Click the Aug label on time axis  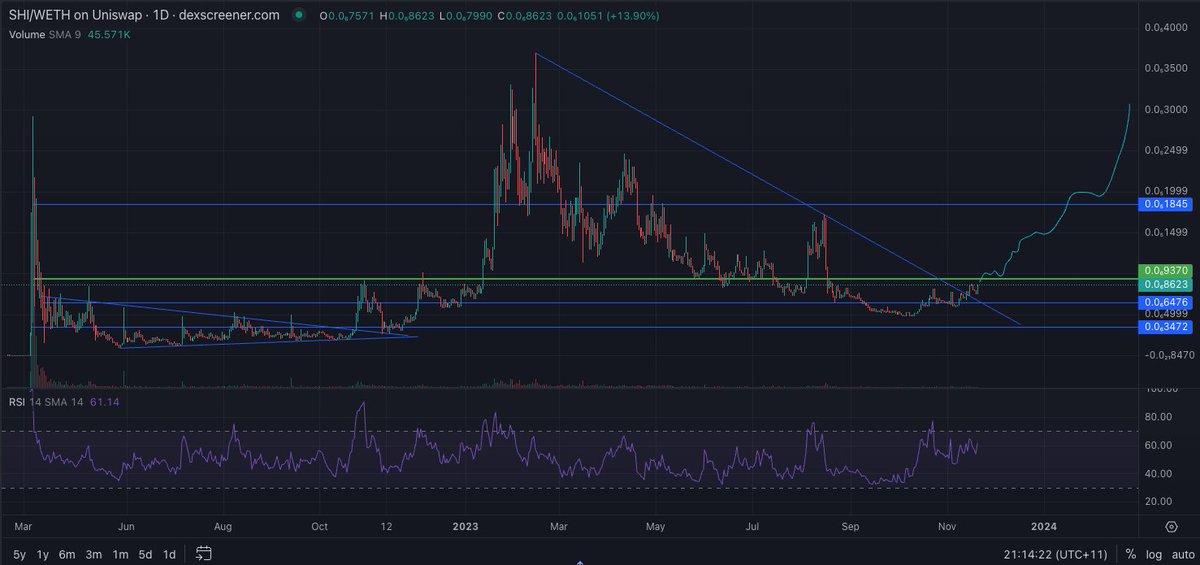click(x=223, y=525)
